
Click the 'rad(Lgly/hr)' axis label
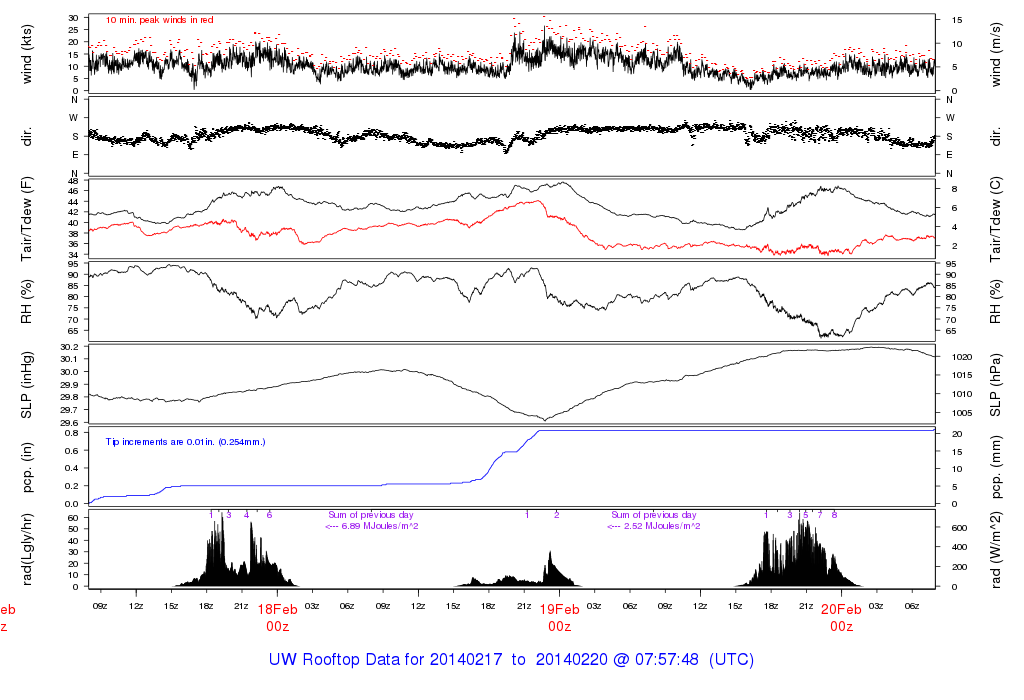(27, 550)
